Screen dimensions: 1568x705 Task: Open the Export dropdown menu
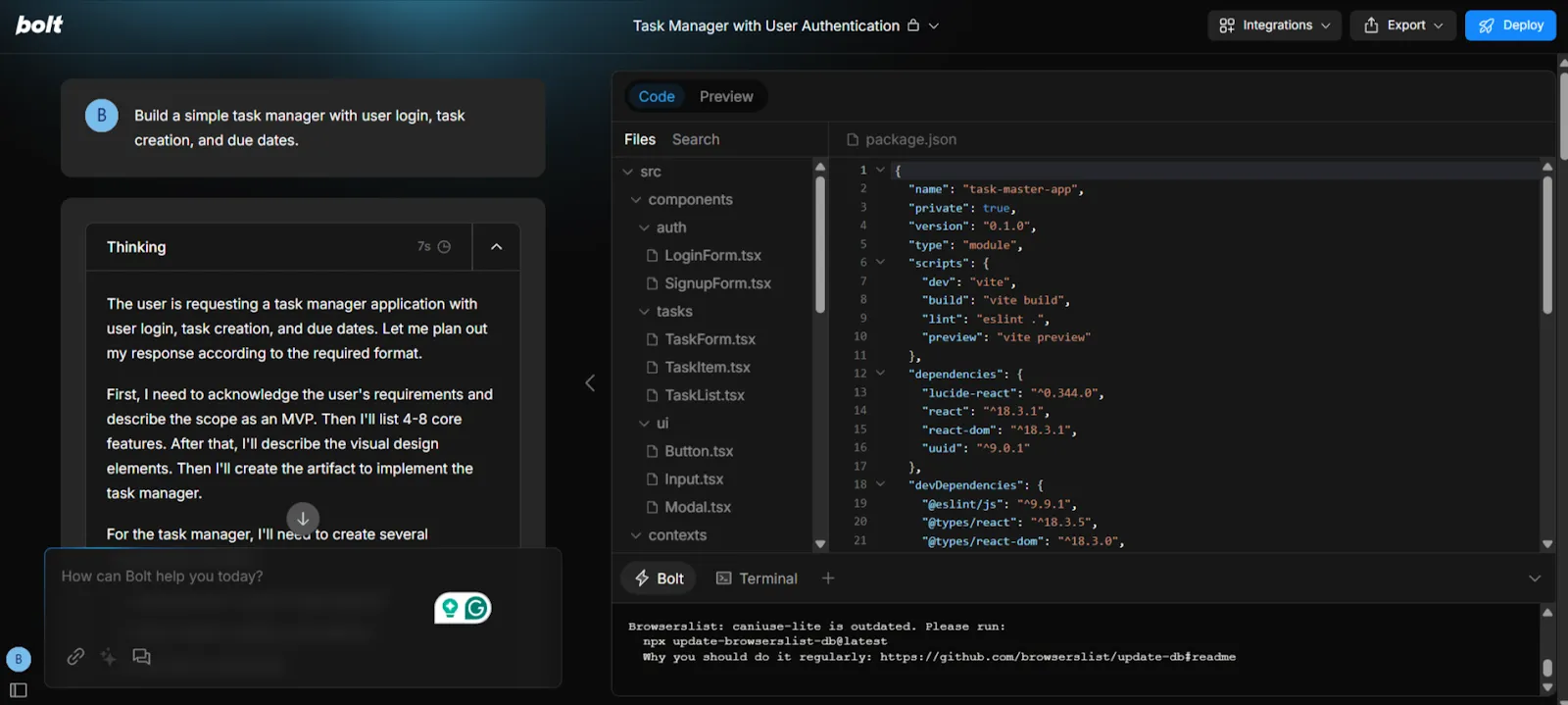(x=1403, y=25)
